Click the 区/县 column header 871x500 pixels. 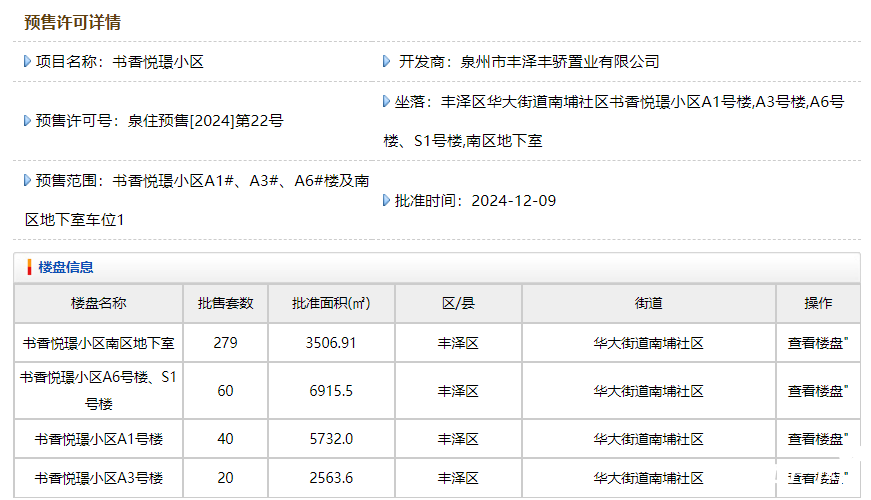point(458,303)
